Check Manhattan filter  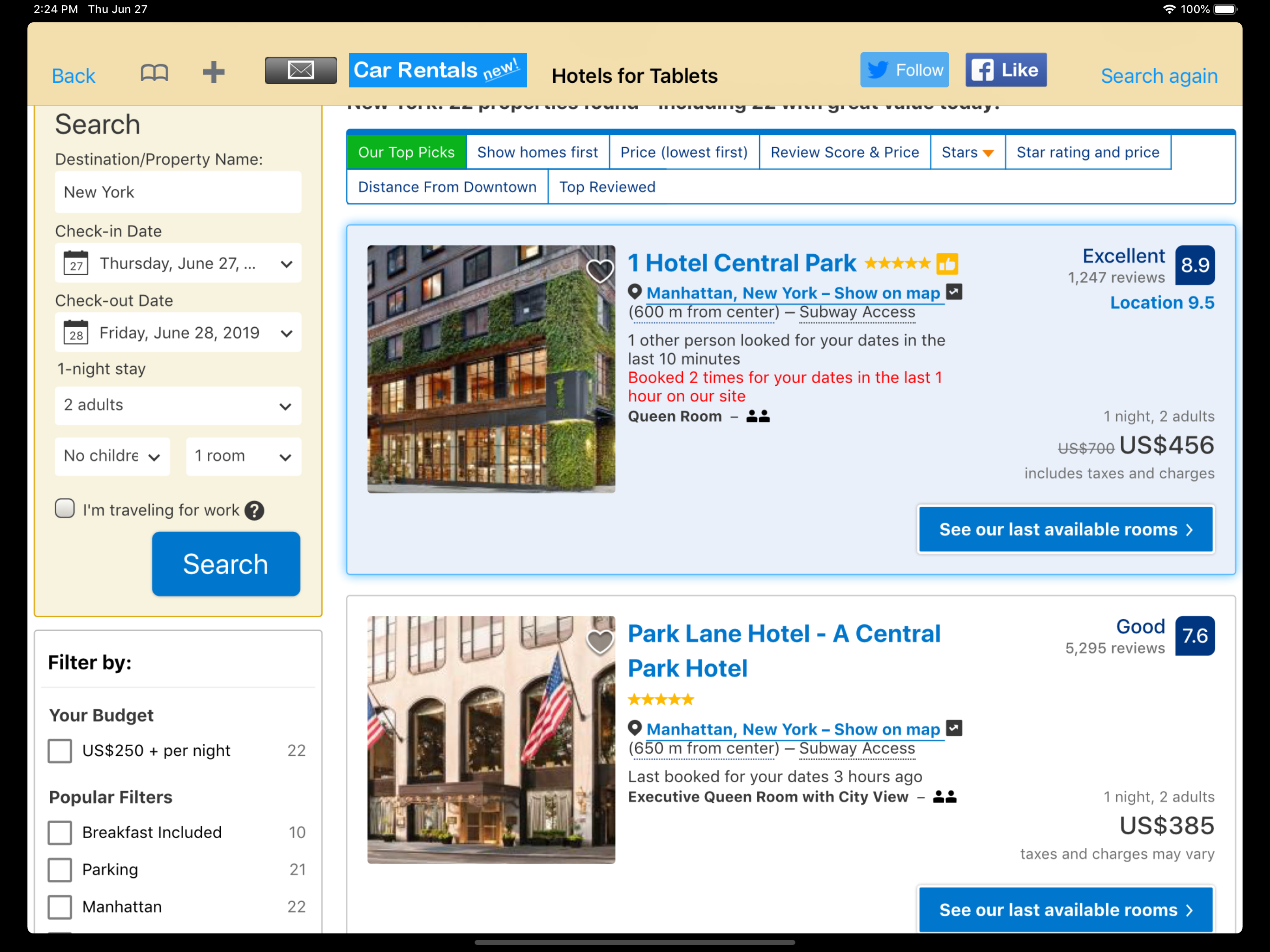tap(60, 907)
